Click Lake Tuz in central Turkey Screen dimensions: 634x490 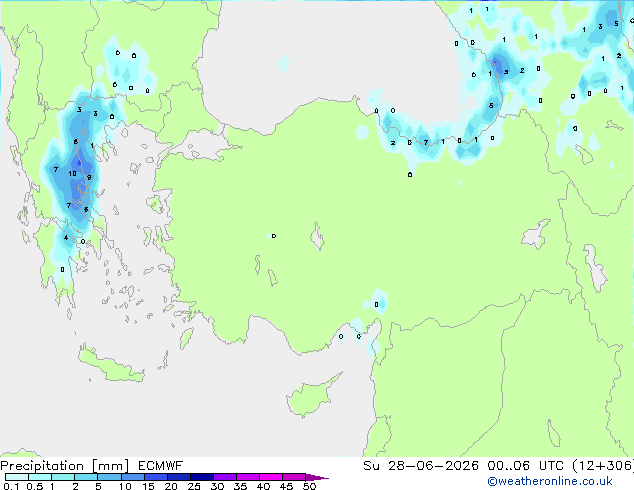coord(317,237)
